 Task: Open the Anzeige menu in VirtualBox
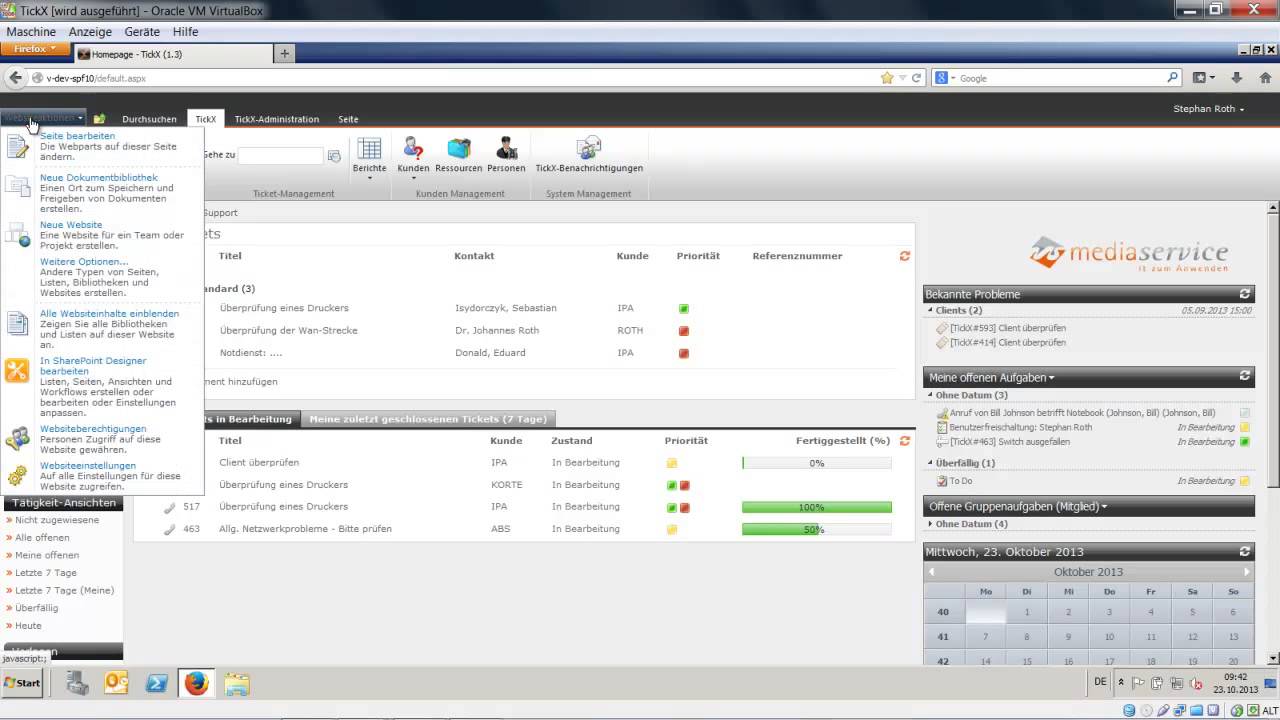90,32
